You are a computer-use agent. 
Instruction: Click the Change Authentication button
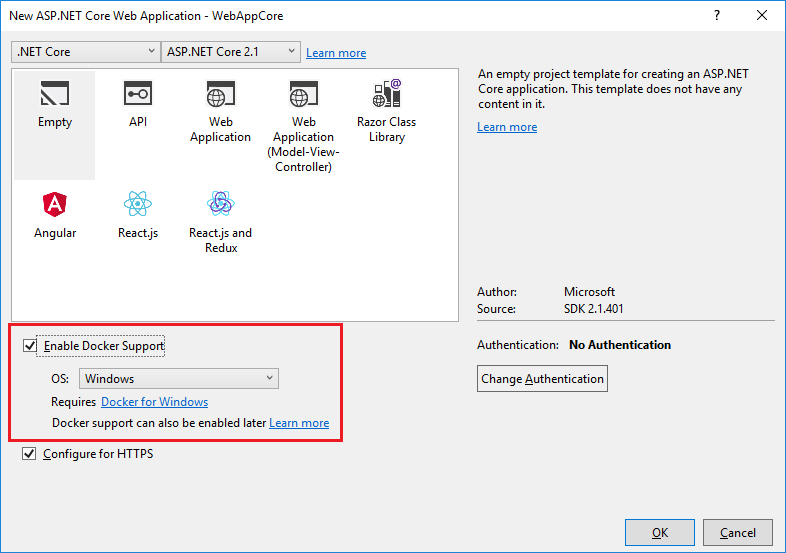[542, 379]
